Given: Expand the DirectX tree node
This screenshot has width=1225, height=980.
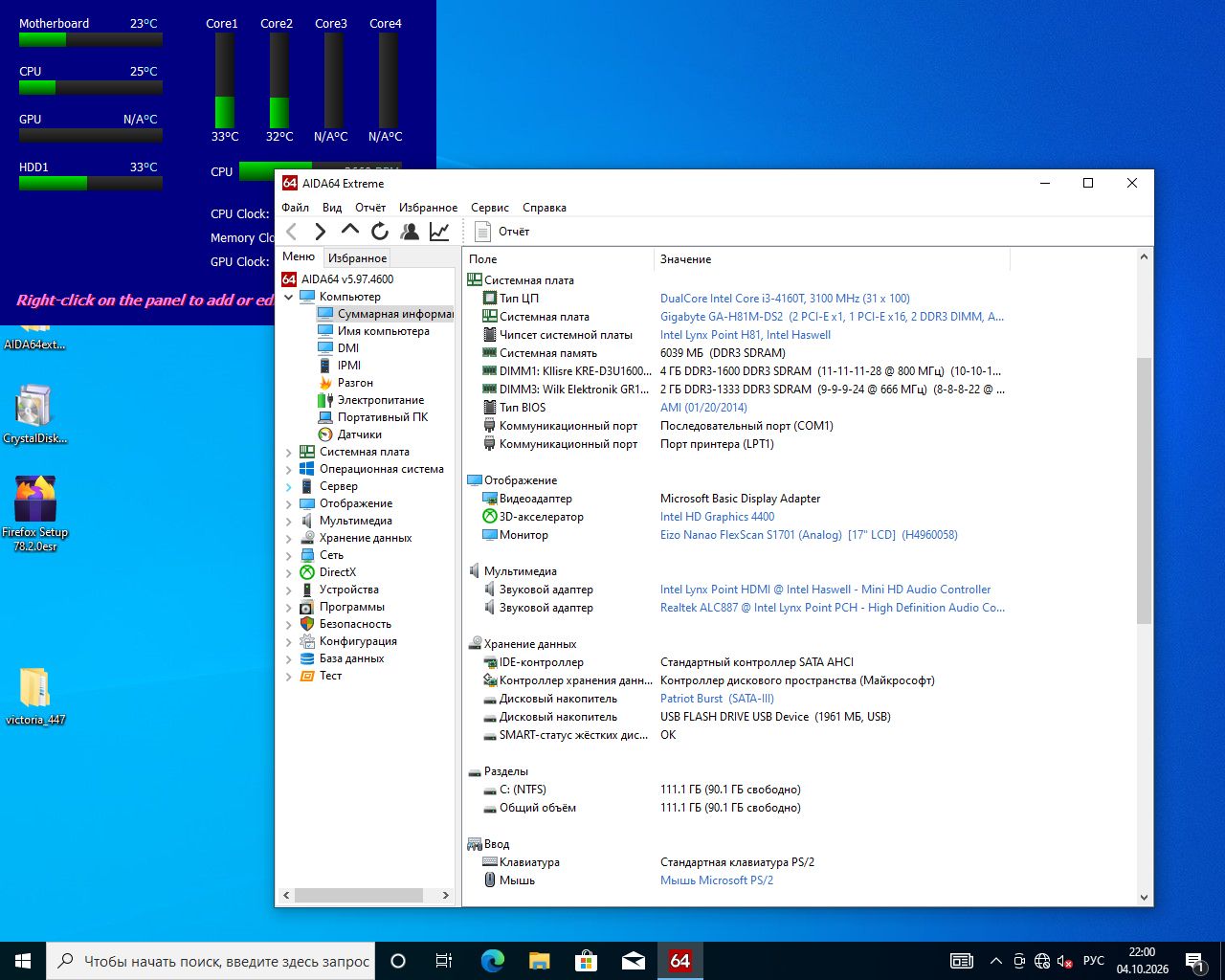Looking at the screenshot, I should click(289, 572).
